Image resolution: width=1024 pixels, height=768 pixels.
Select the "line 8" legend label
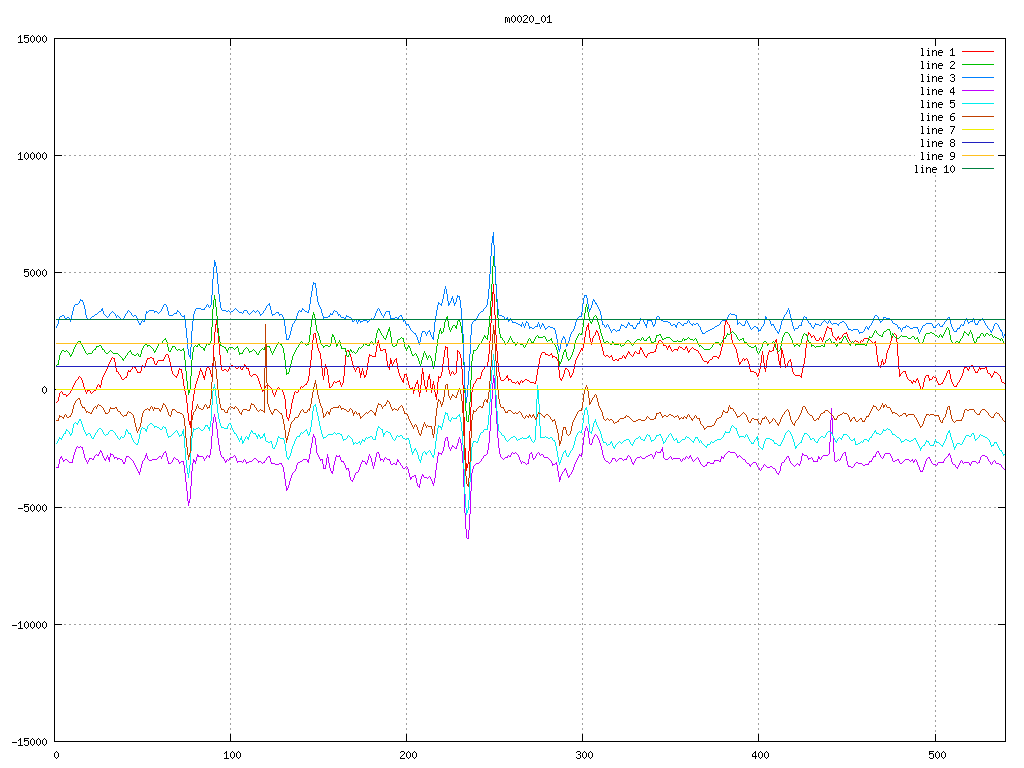[x=937, y=143]
